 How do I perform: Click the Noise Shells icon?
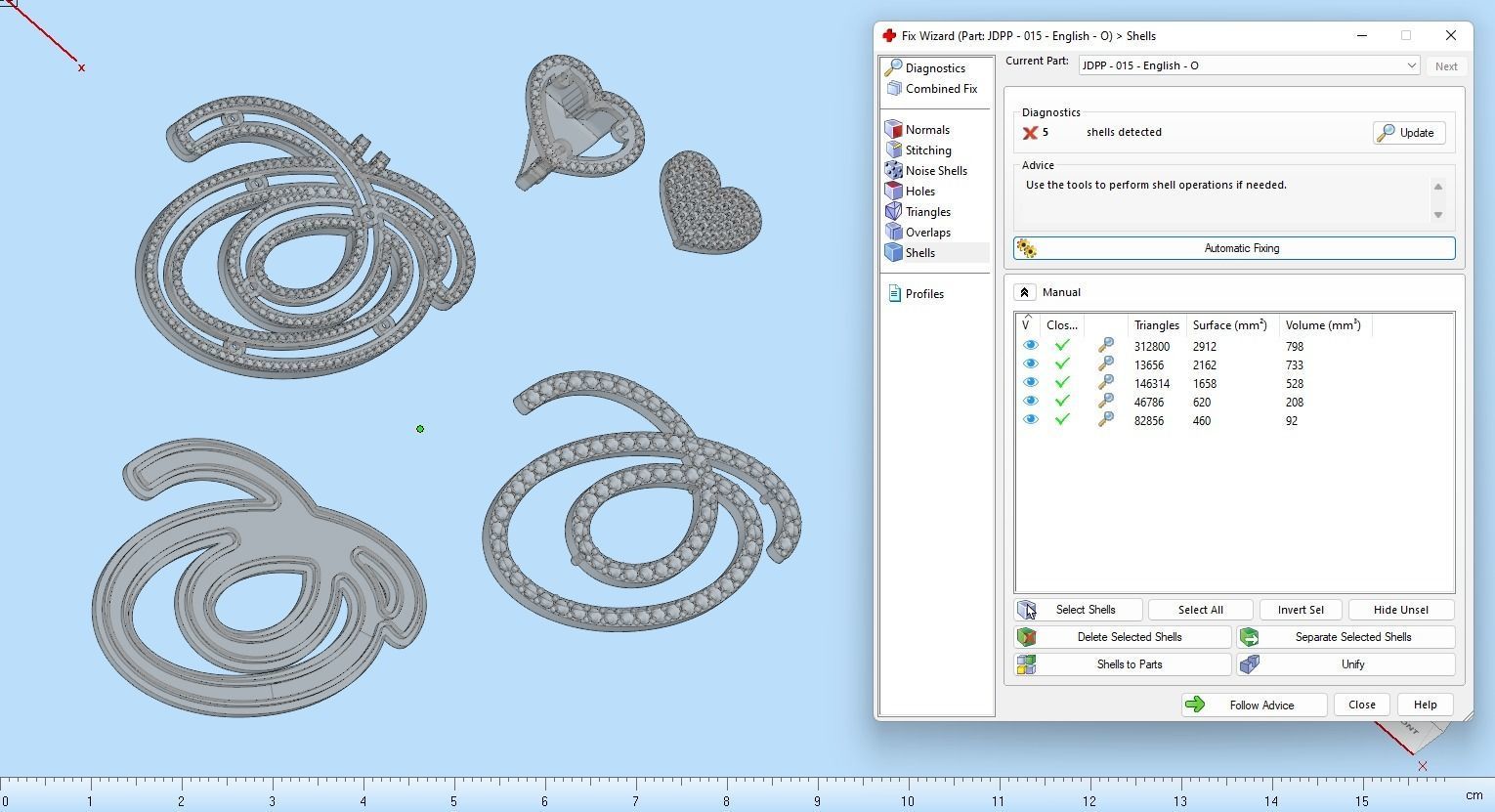893,170
